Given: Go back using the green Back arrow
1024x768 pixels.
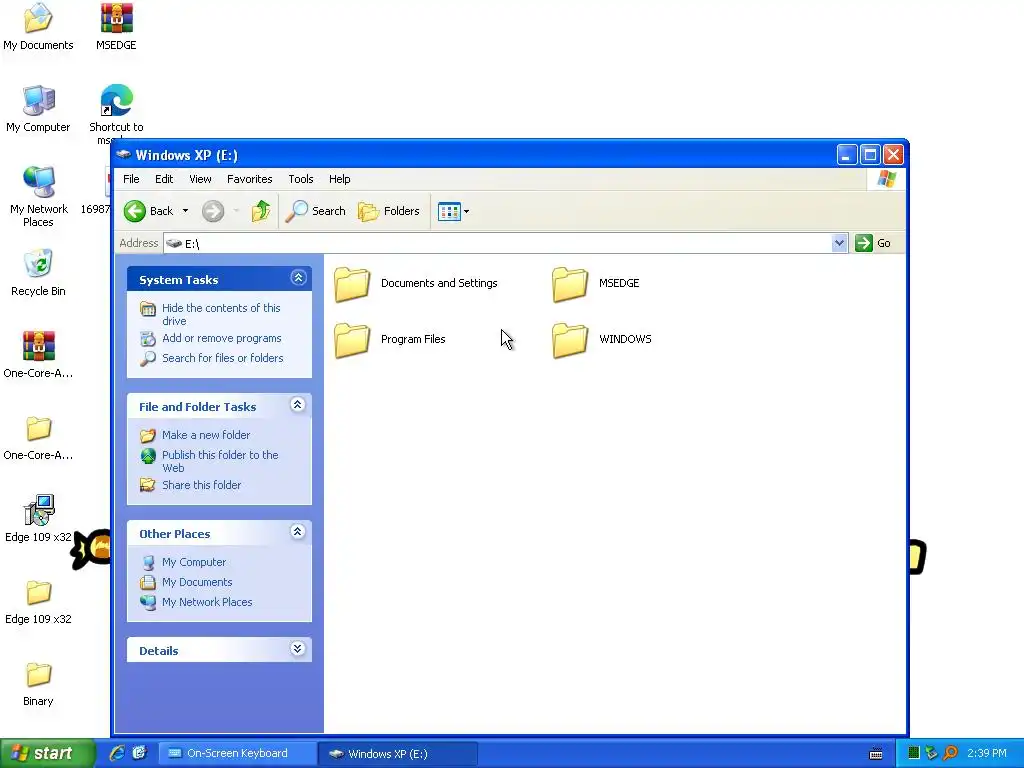Looking at the screenshot, I should pyautogui.click(x=149, y=211).
